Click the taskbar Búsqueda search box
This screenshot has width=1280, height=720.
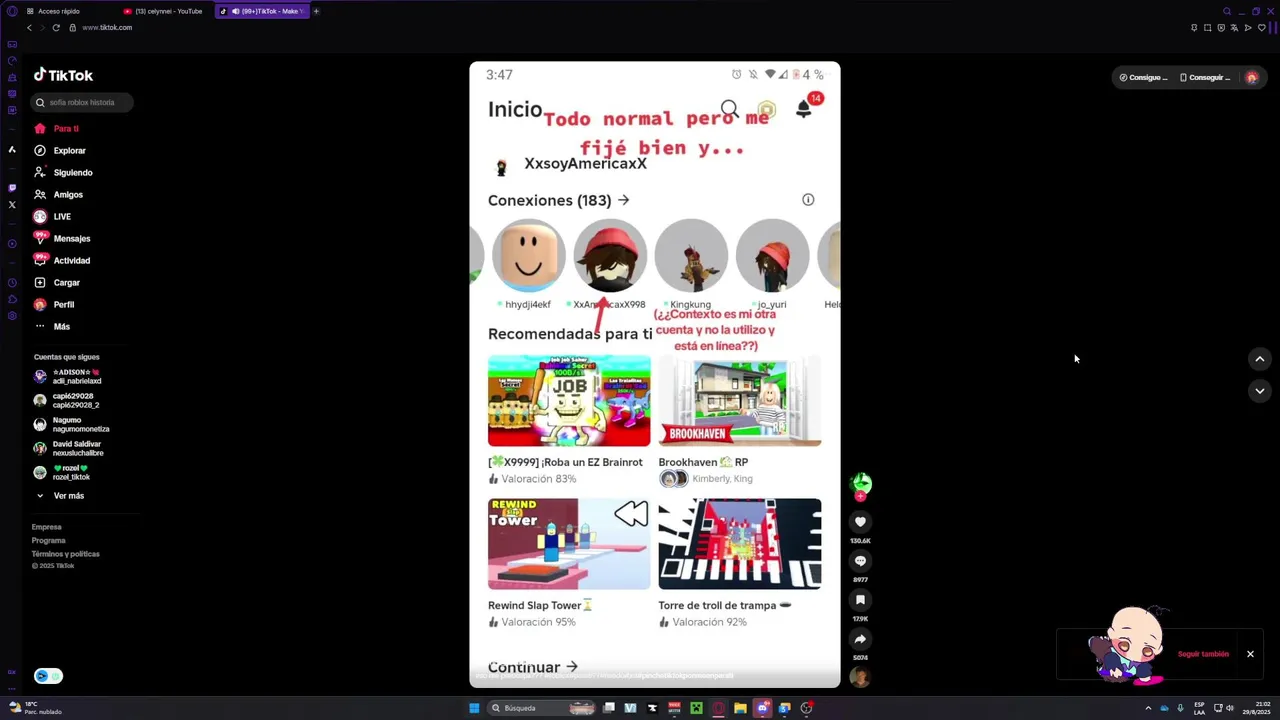(541, 708)
